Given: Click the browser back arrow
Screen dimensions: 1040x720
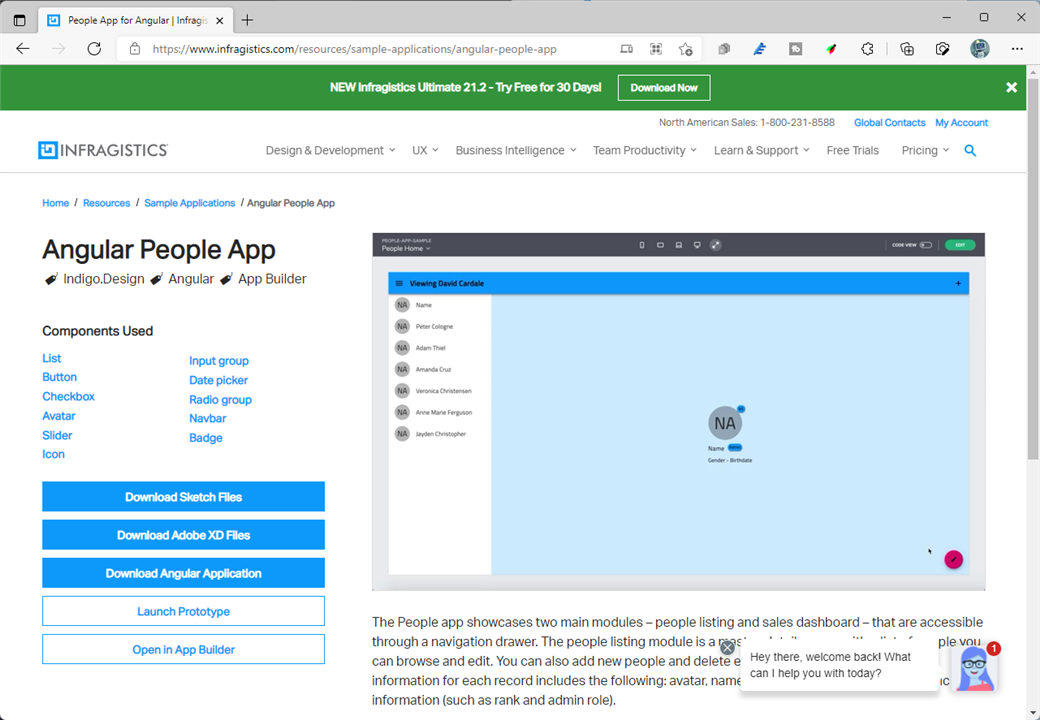Looking at the screenshot, I should tap(23, 48).
